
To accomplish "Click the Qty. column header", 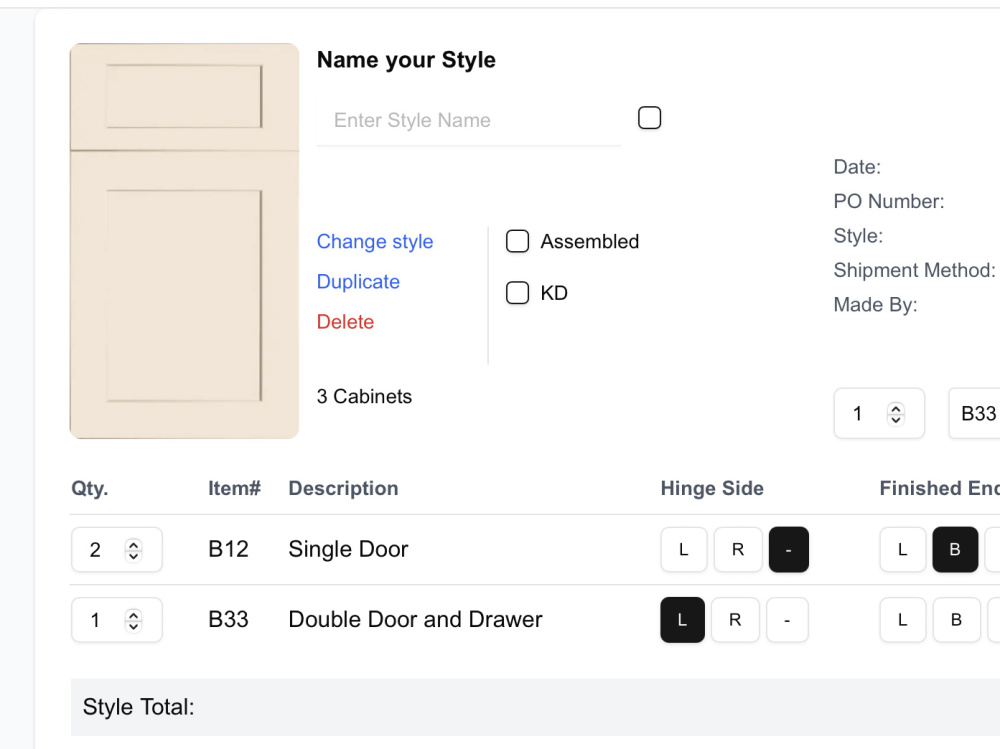I will (x=90, y=489).
